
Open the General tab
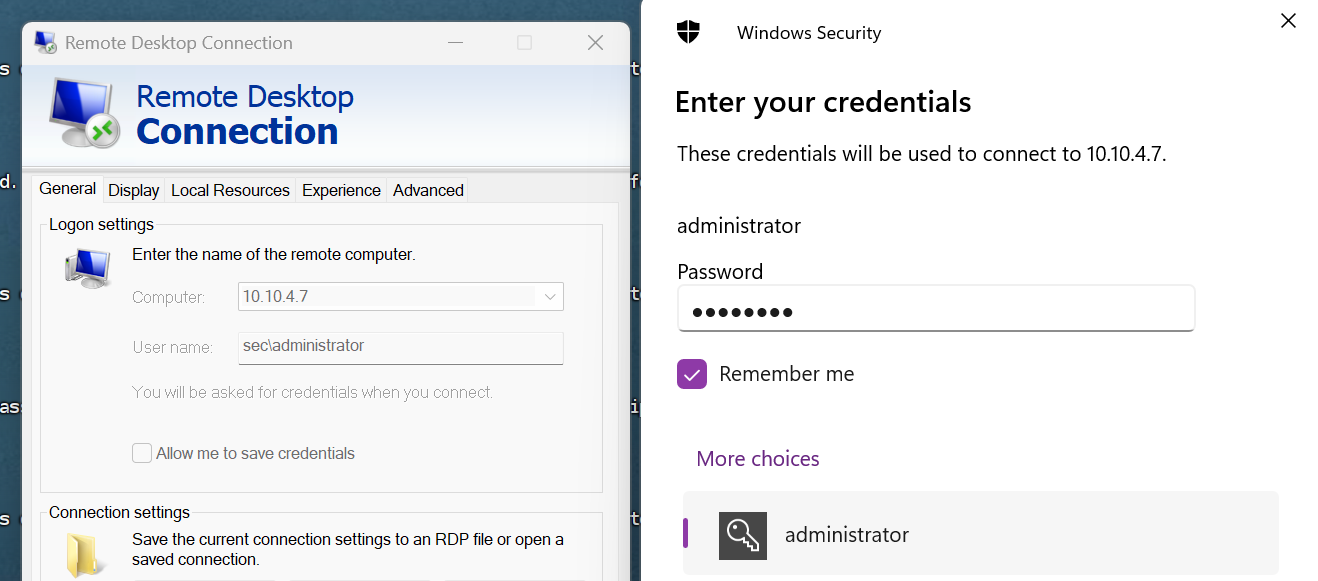point(67,189)
